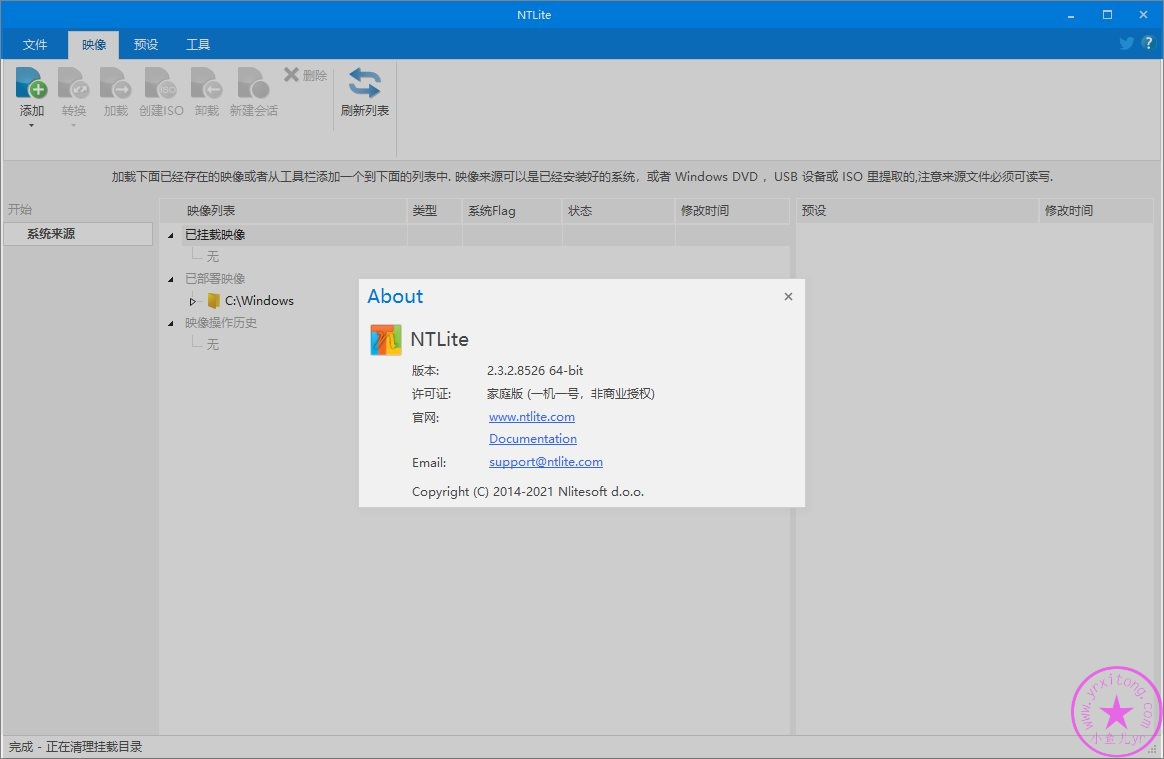Click the 预设 column header in right panel
Viewport: 1164px width, 759px height.
(917, 211)
